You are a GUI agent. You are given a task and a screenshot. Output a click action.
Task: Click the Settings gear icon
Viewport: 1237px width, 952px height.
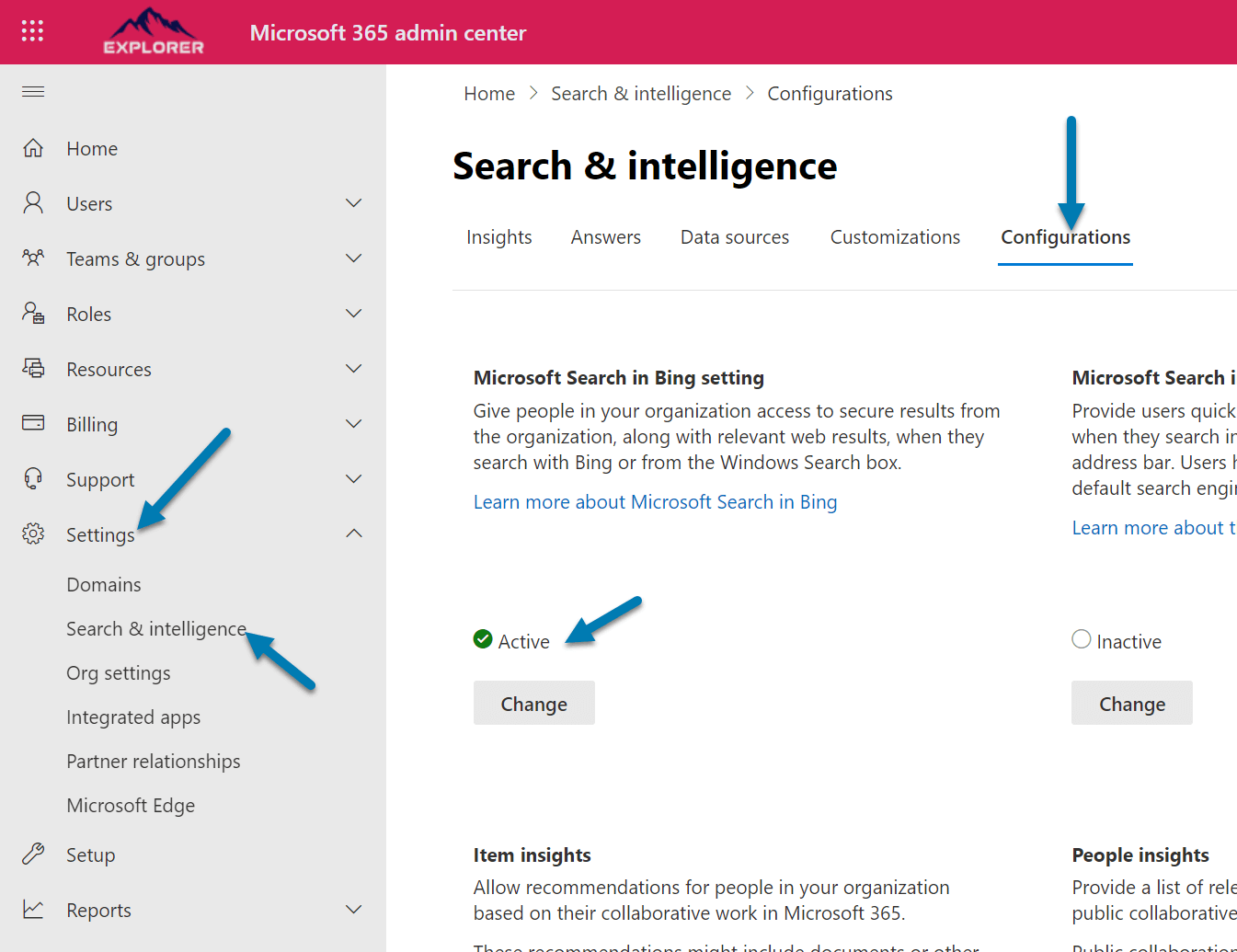pos(33,533)
